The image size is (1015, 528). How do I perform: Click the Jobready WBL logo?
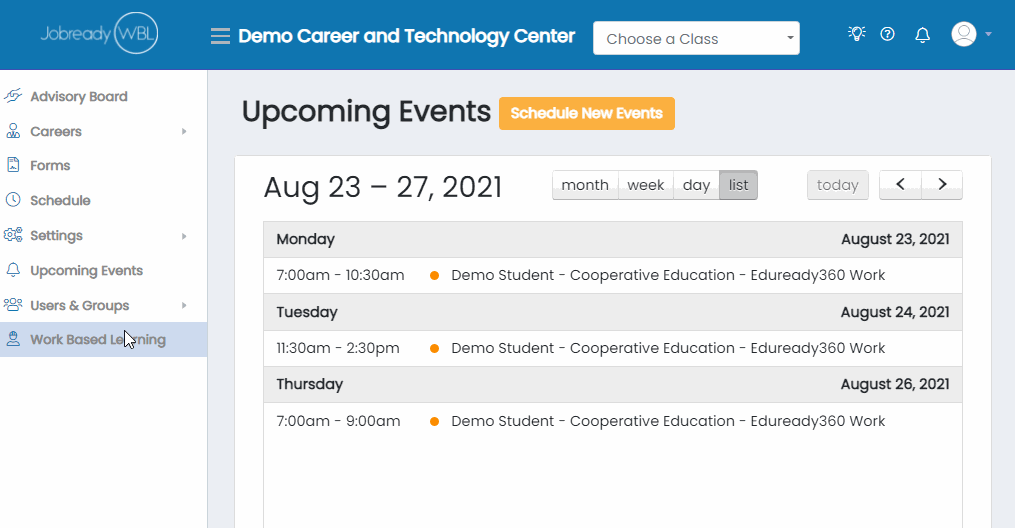[100, 33]
